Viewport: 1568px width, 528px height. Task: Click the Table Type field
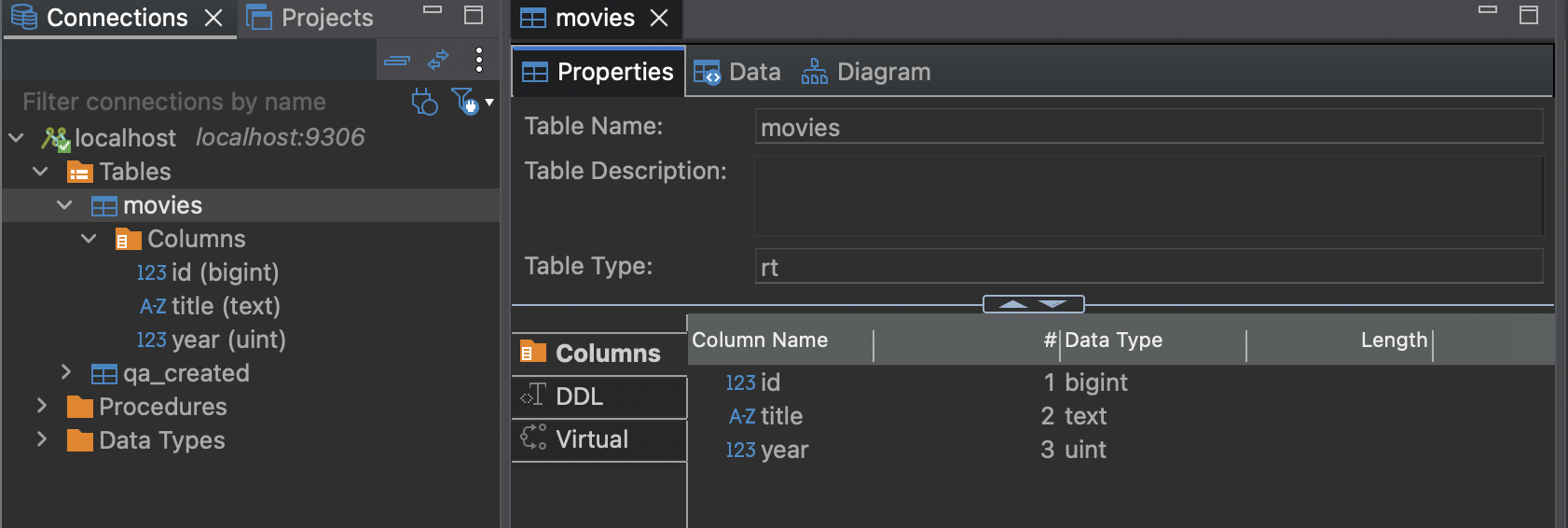1148,267
